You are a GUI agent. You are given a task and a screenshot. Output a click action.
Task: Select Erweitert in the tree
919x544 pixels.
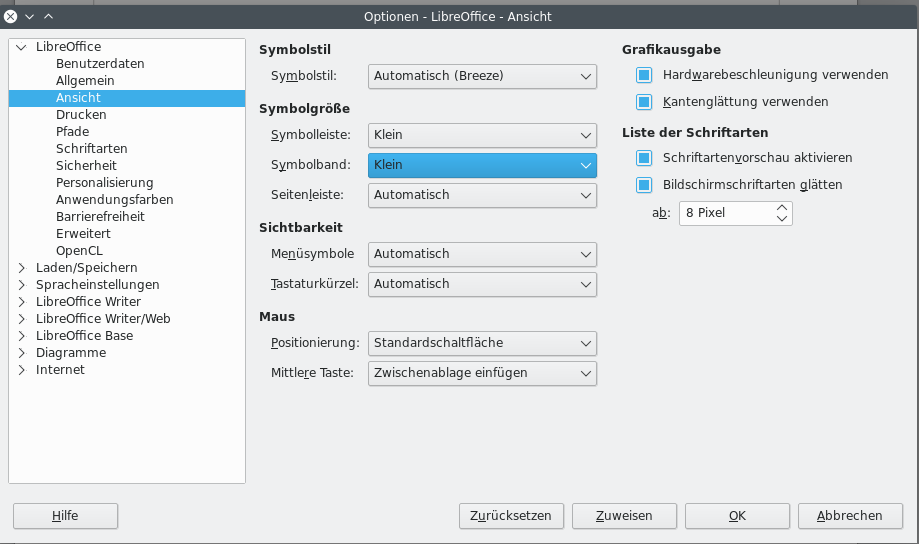click(x=83, y=233)
